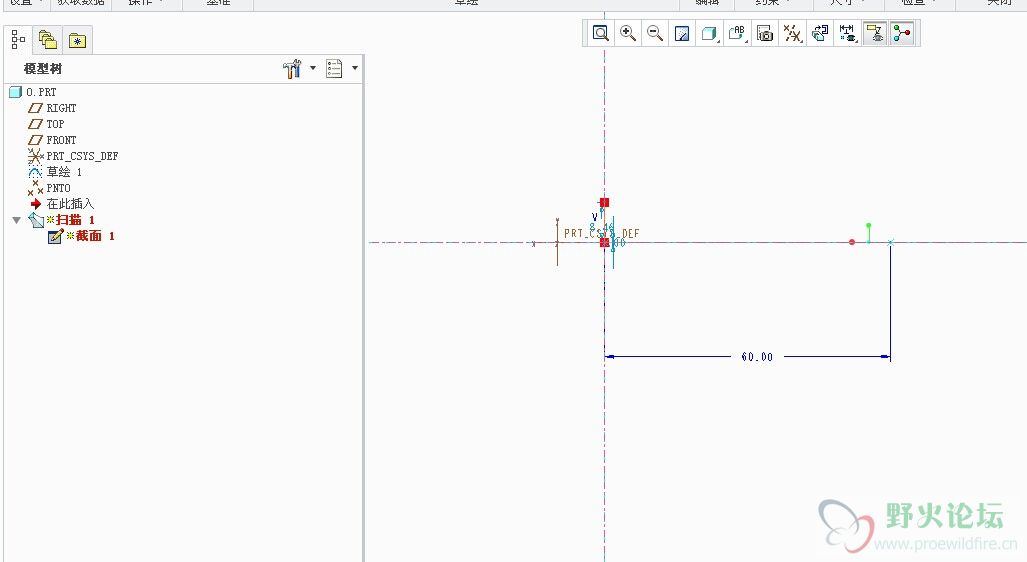
Task: Open the View Manager camera icon
Action: [x=764, y=33]
